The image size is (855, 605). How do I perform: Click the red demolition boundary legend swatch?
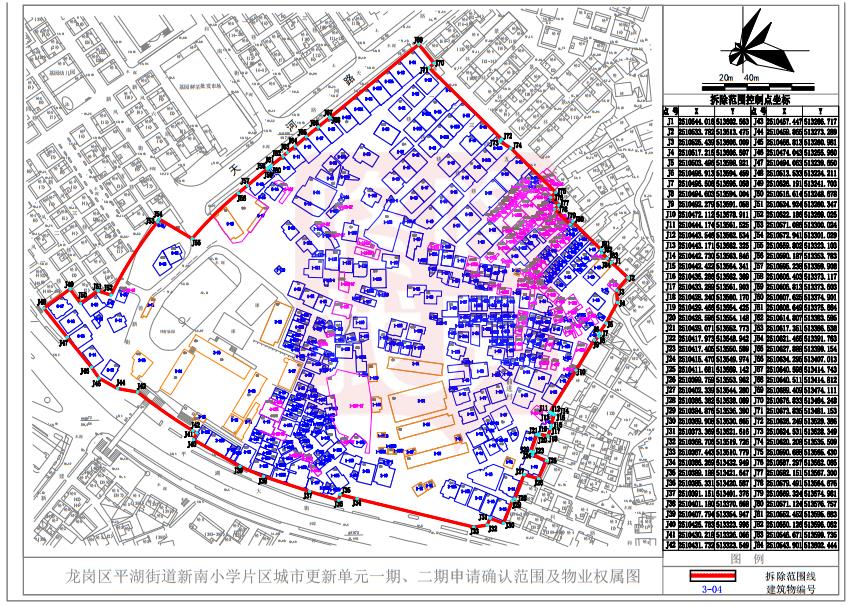pos(713,576)
